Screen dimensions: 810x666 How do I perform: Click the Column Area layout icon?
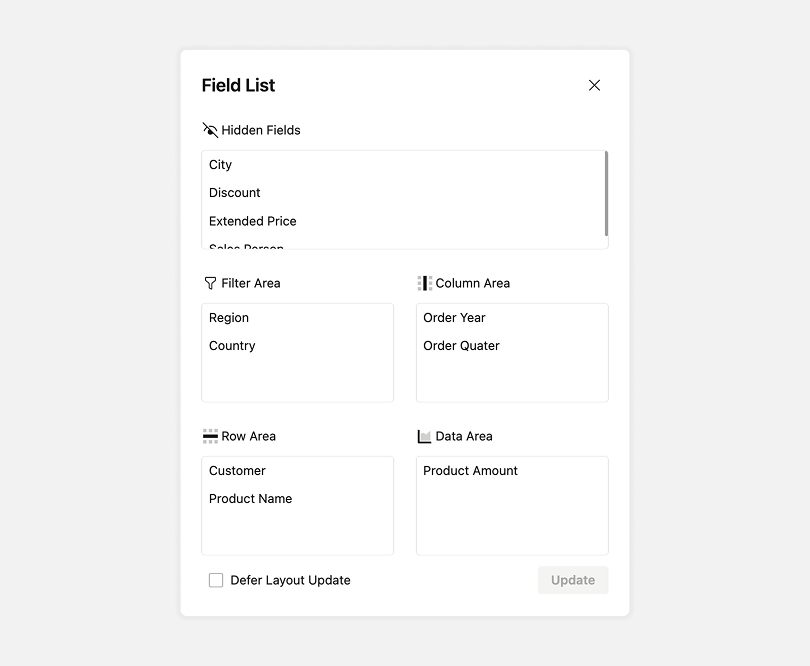pos(423,282)
